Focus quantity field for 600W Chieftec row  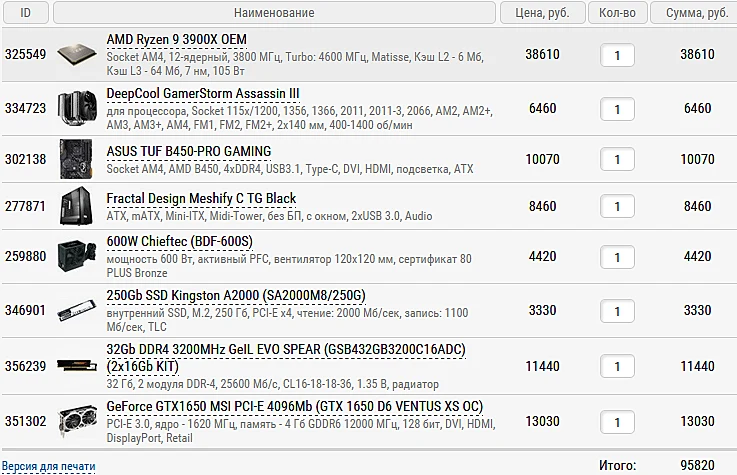coord(617,257)
